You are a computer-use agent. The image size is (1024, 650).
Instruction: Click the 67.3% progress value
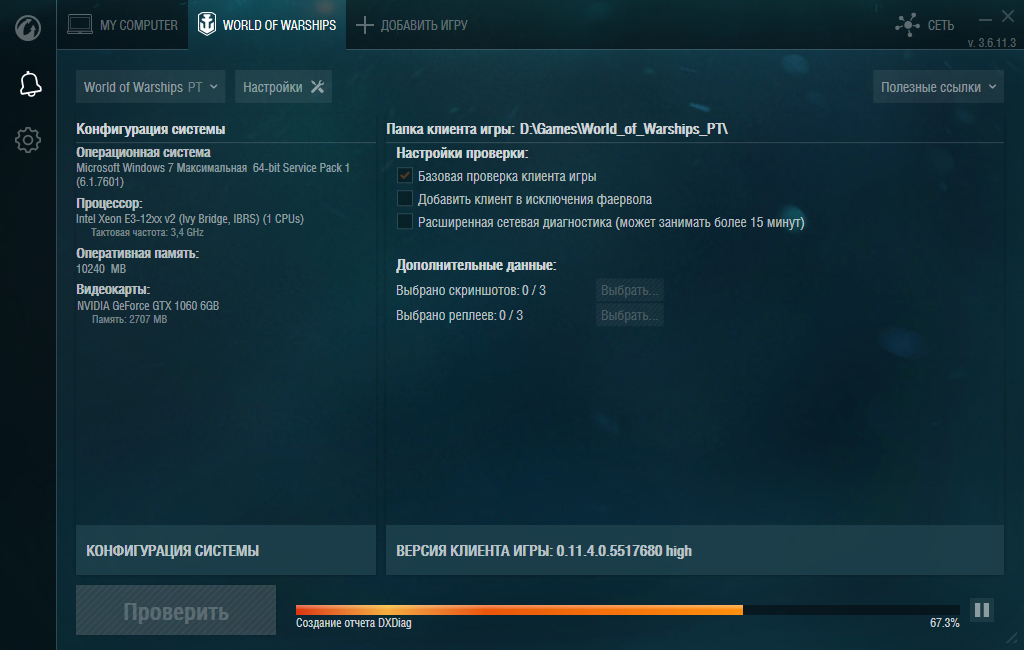coord(944,623)
